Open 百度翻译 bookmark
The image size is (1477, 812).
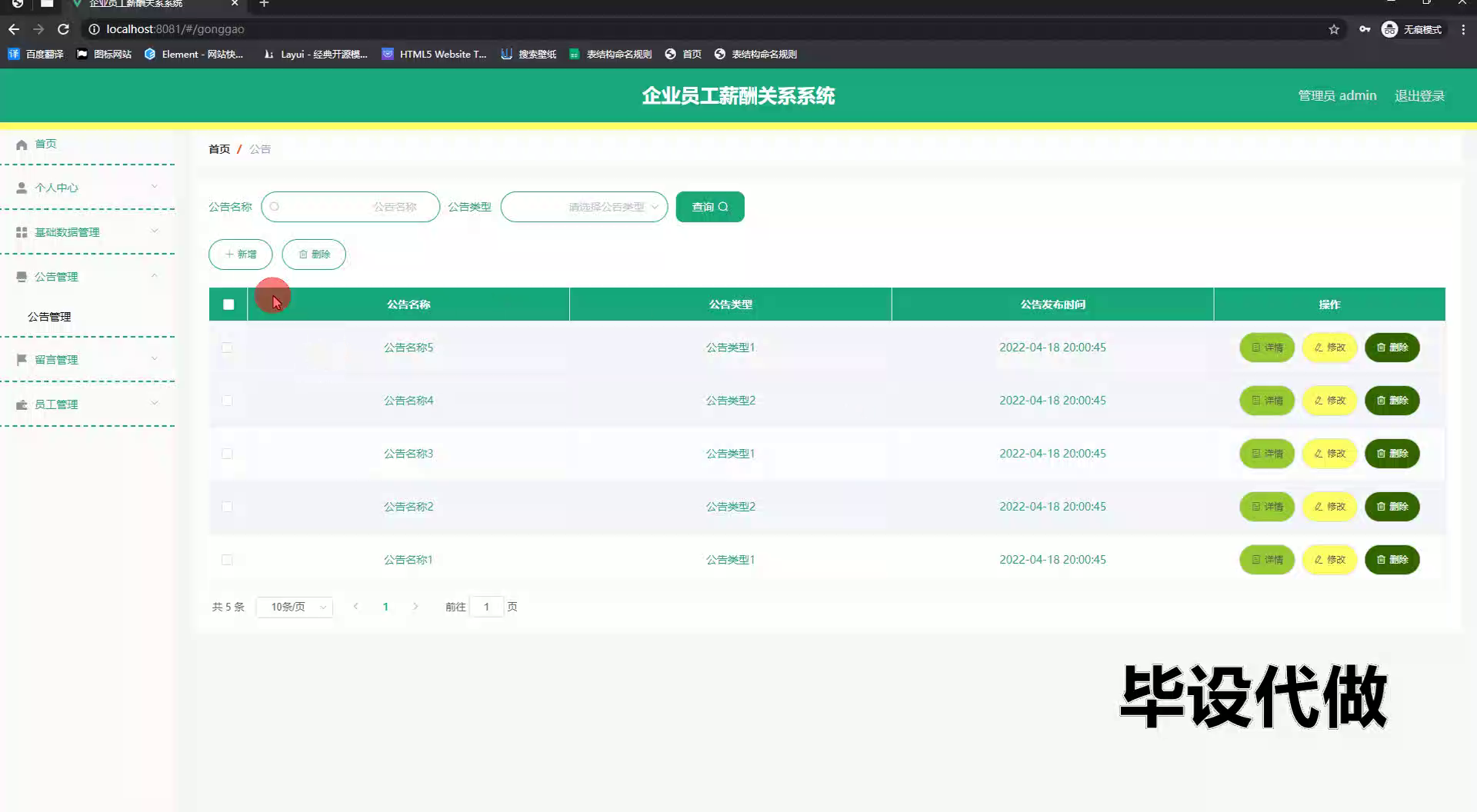tap(35, 54)
